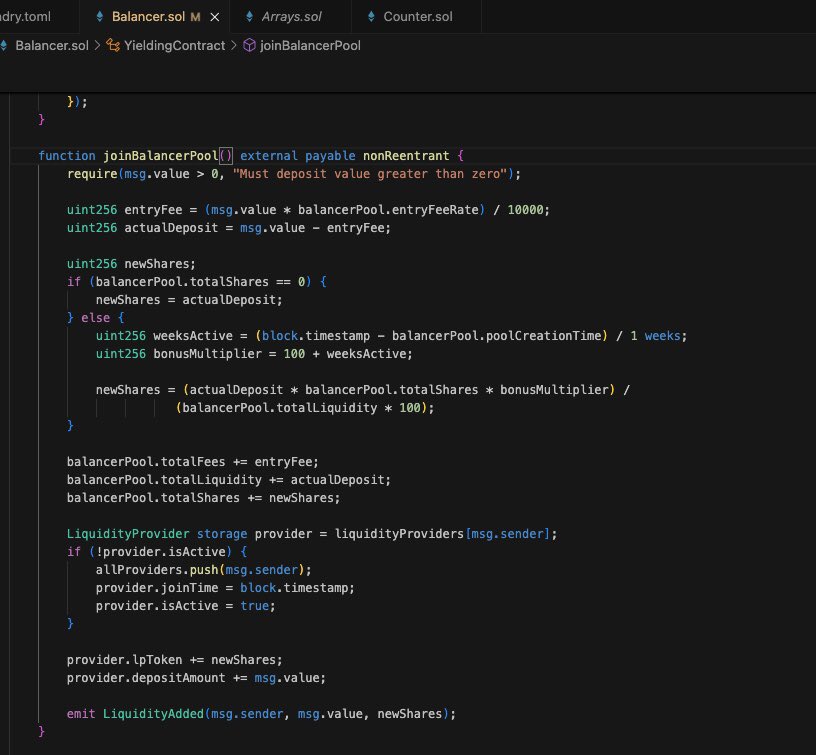Click the entryFee variable declaration
This screenshot has height=755, width=816.
[x=153, y=210]
